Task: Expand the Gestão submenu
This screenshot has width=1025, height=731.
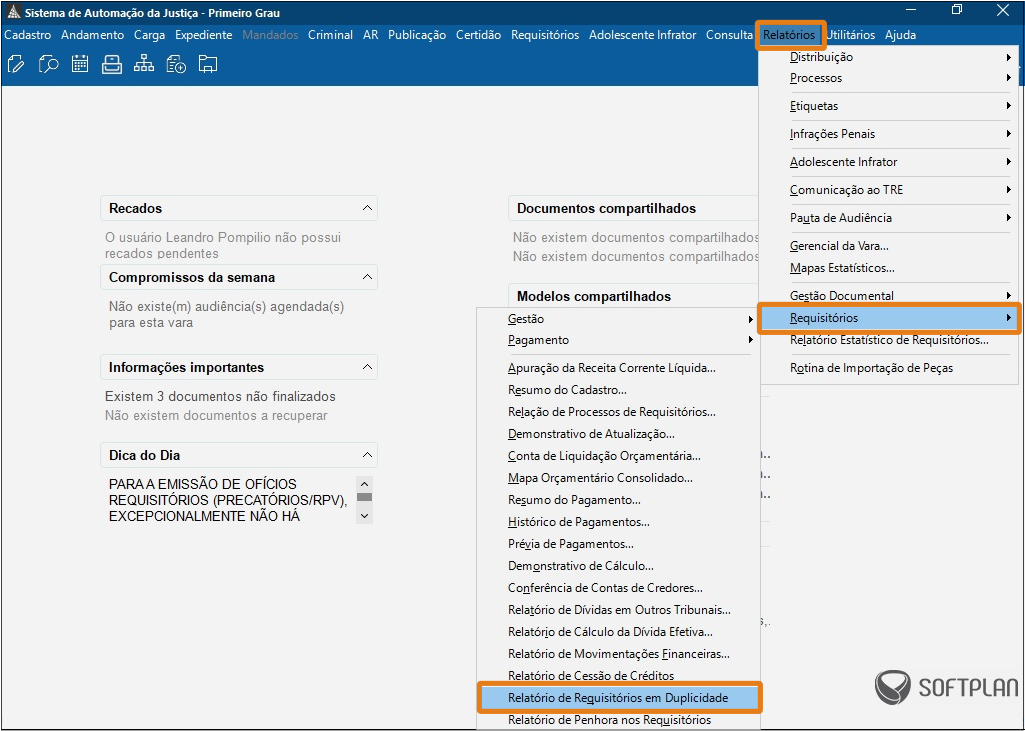Action: [x=618, y=319]
